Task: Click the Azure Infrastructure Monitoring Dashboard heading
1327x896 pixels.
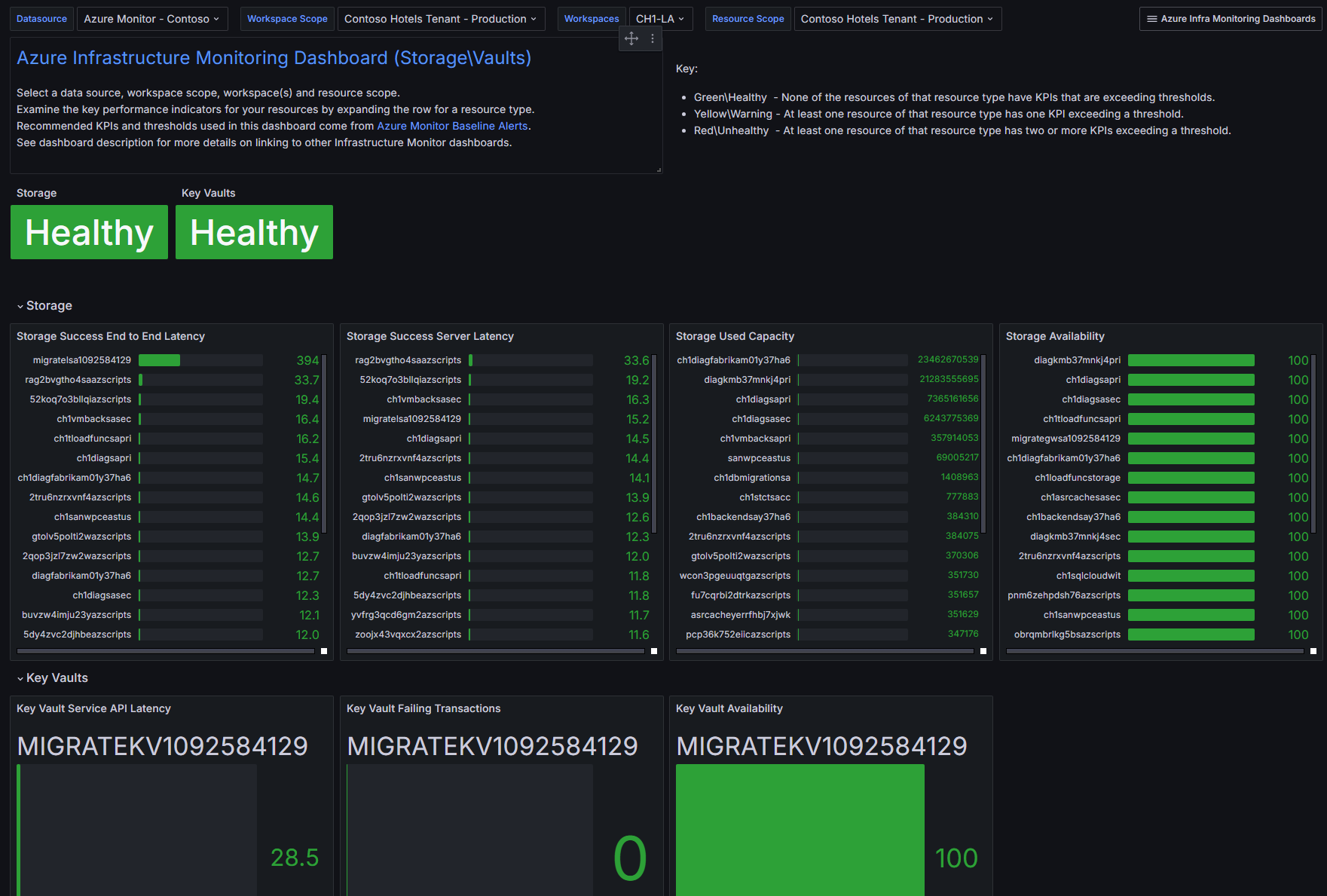Action: click(x=274, y=58)
